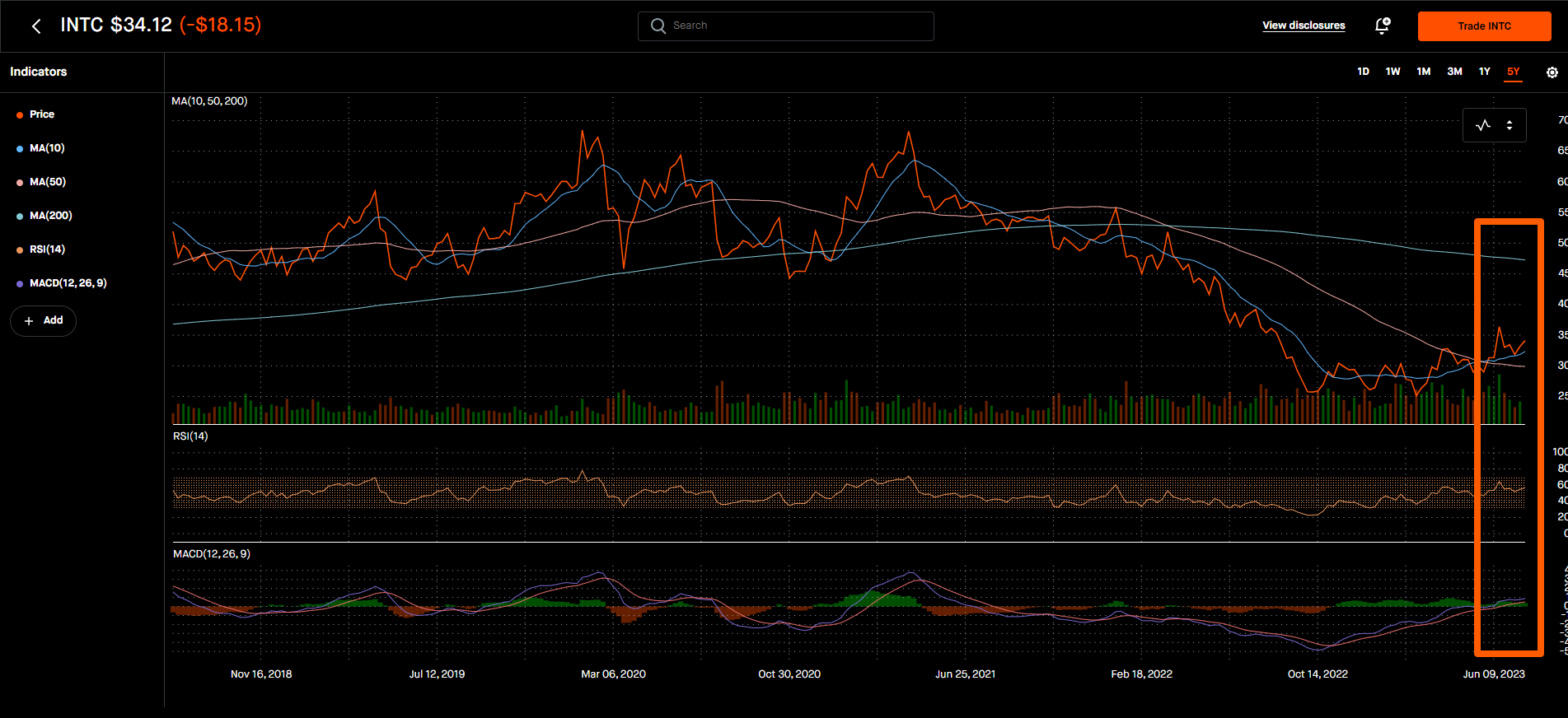Click the Trade INTC button
The width and height of the screenshot is (1568, 718).
(x=1485, y=26)
